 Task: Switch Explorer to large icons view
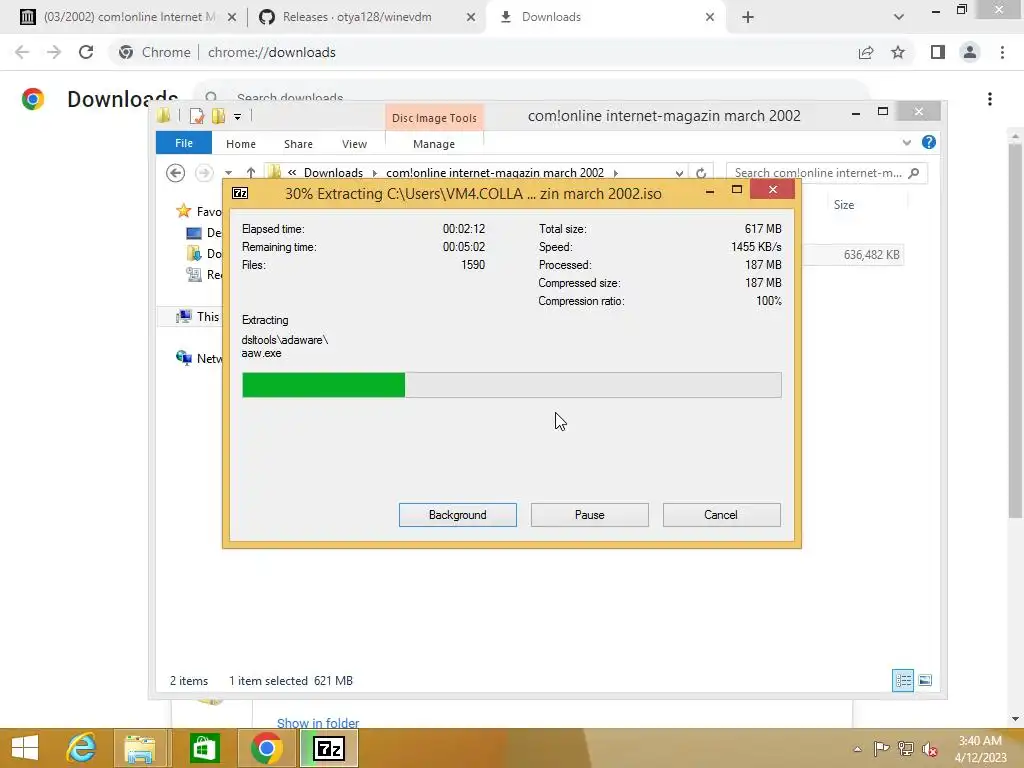pyautogui.click(x=925, y=680)
